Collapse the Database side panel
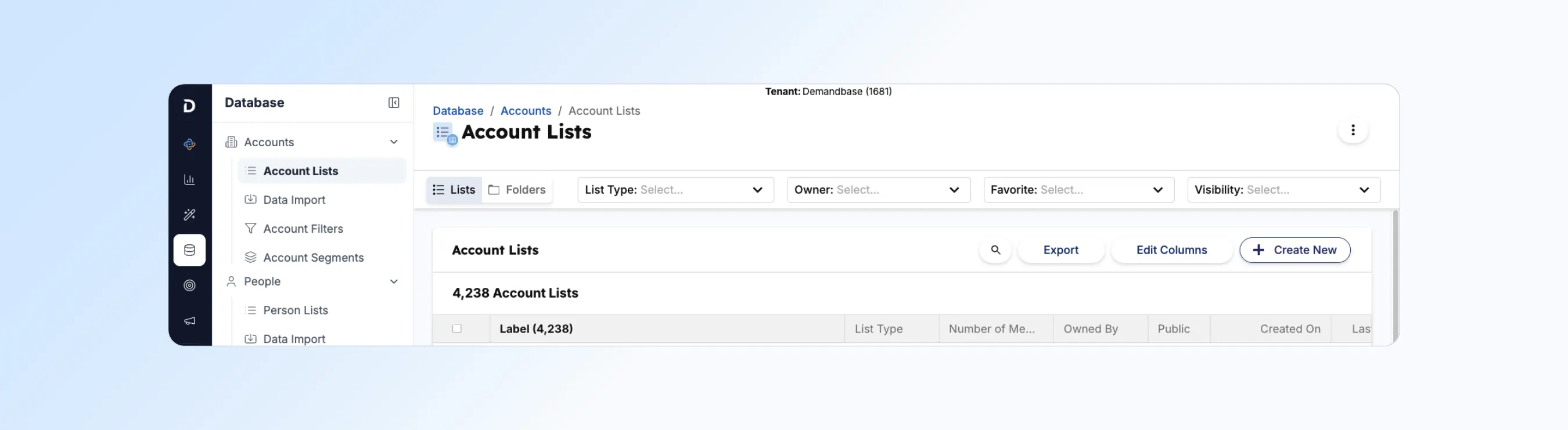This screenshot has width=1568, height=430. (x=394, y=103)
